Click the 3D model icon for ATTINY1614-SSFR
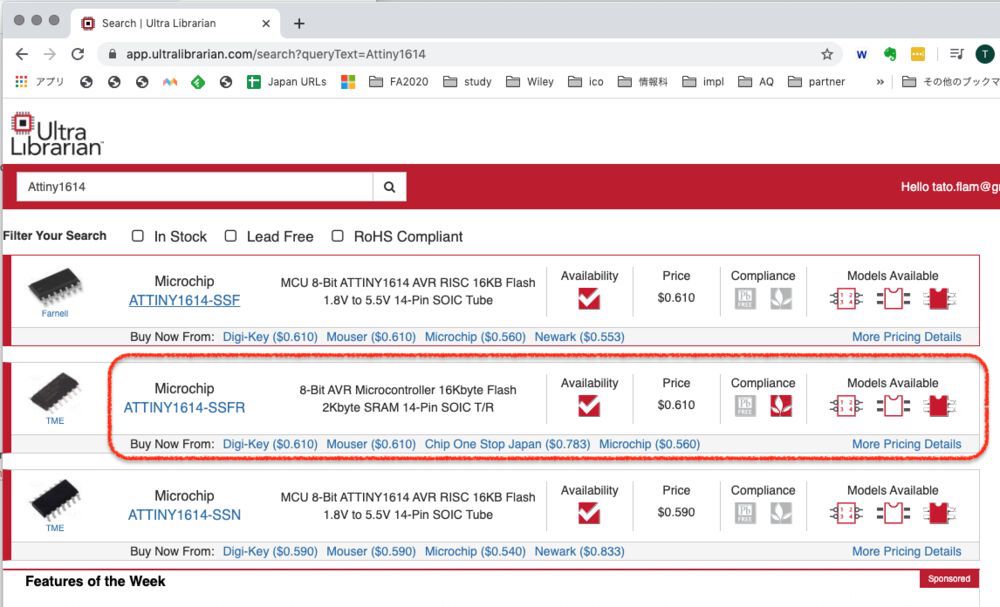The height and width of the screenshot is (607, 1000). point(939,405)
